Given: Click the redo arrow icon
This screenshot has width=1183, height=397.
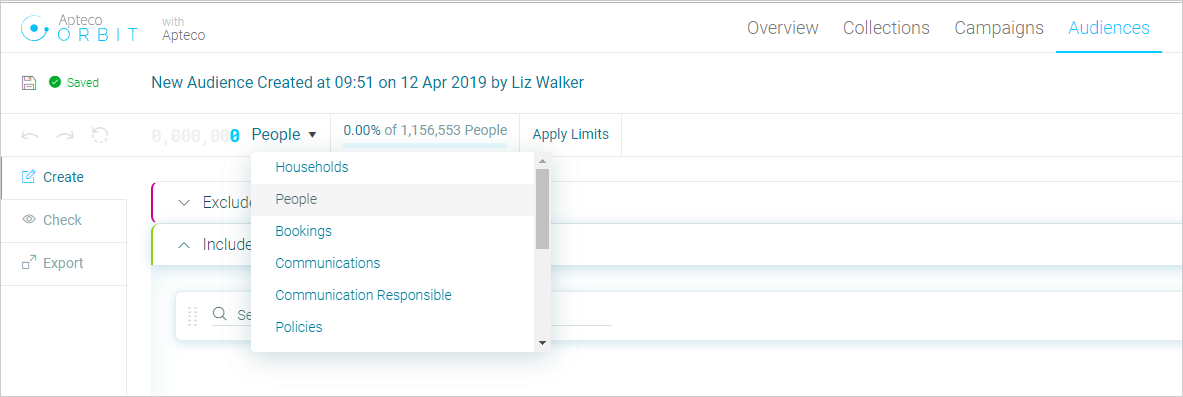Looking at the screenshot, I should point(65,135).
